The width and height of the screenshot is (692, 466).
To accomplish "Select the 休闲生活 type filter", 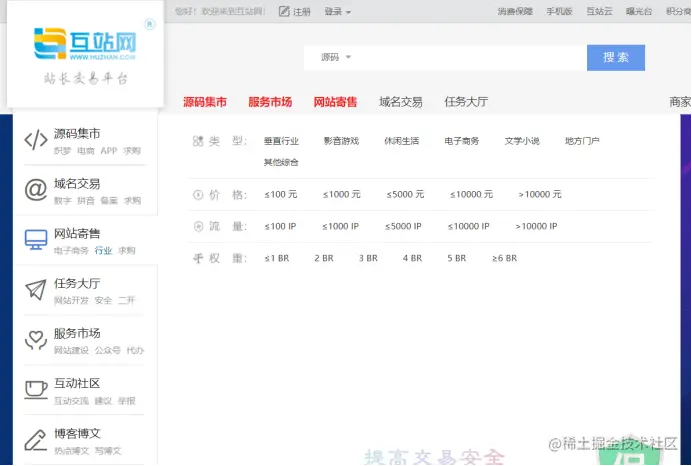I will [402, 141].
